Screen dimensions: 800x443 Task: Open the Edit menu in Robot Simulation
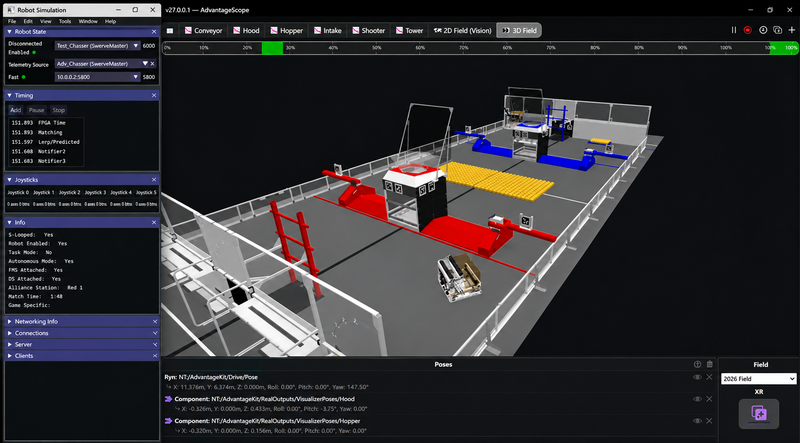click(x=28, y=21)
